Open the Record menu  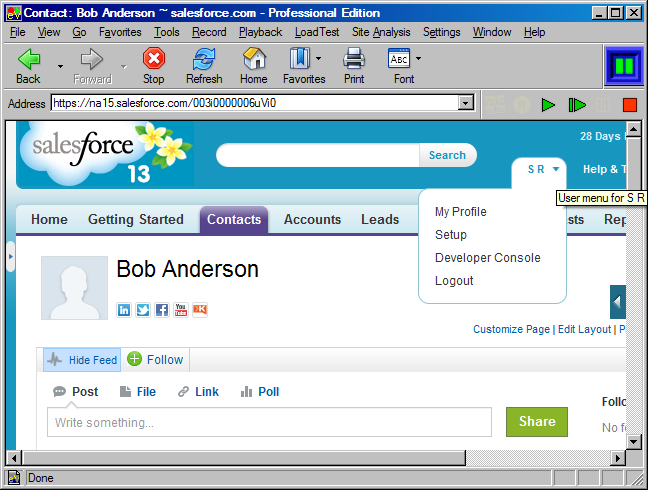(209, 32)
